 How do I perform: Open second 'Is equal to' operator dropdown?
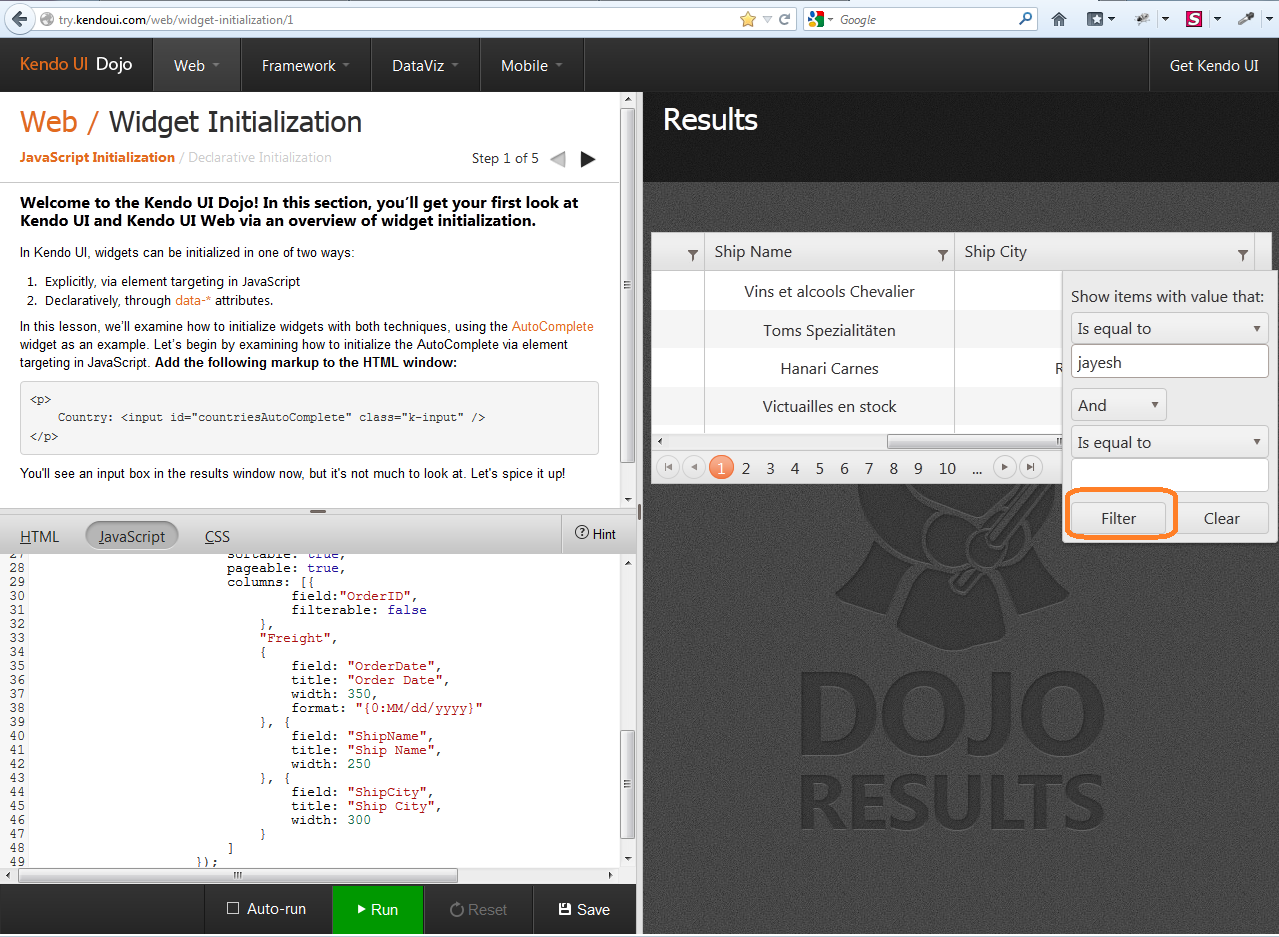pyautogui.click(x=1169, y=442)
